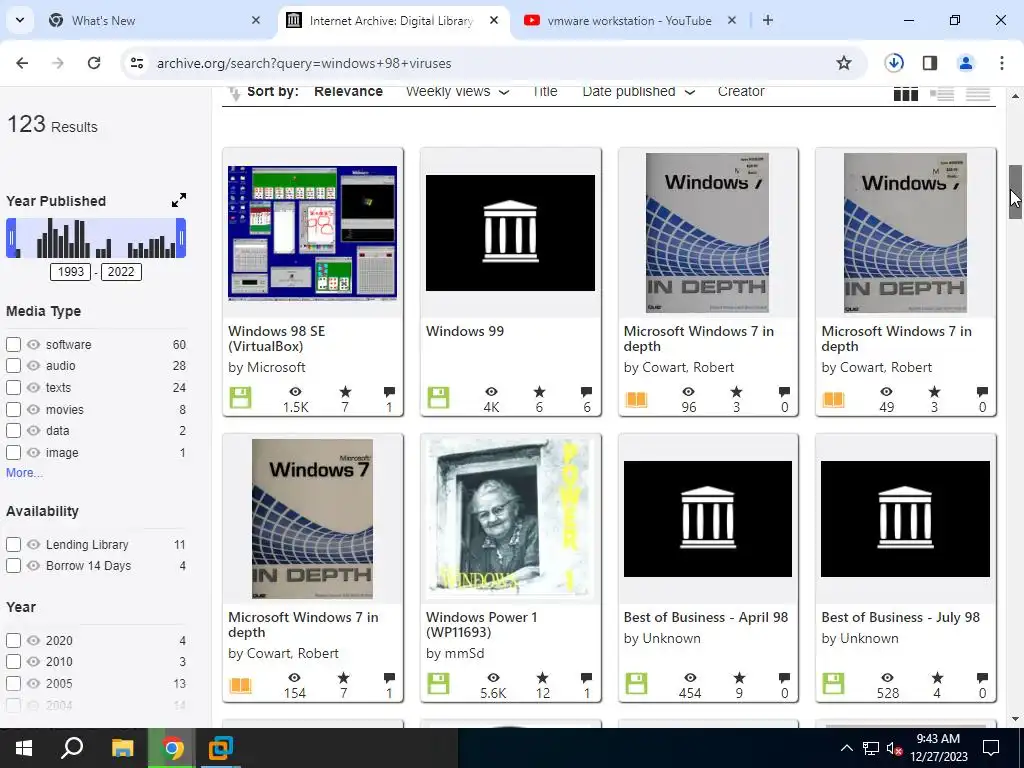Check the texts media type box
The height and width of the screenshot is (768, 1024).
click(x=13, y=387)
